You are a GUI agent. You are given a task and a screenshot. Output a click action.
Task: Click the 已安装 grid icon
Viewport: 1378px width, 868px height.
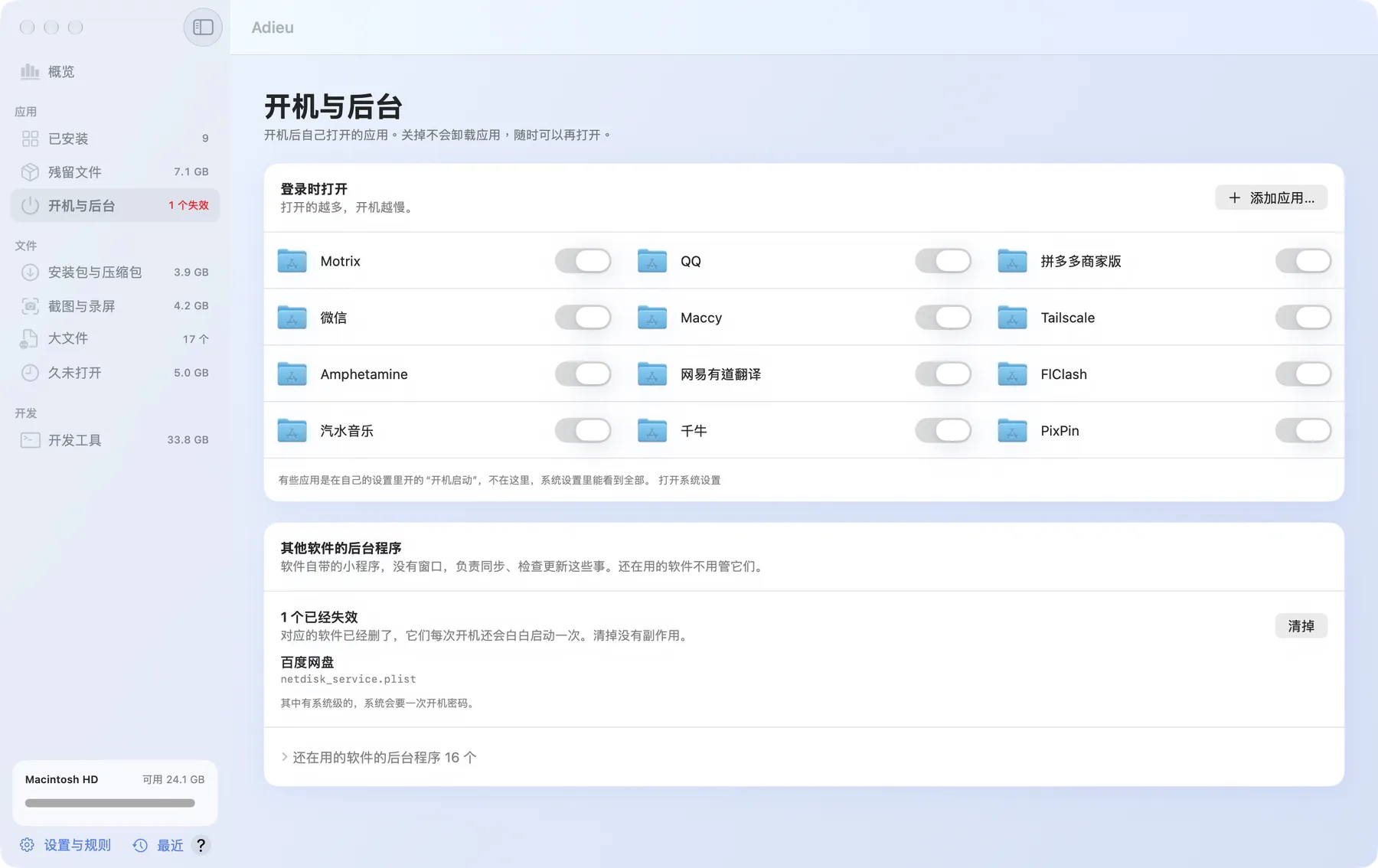coord(30,139)
